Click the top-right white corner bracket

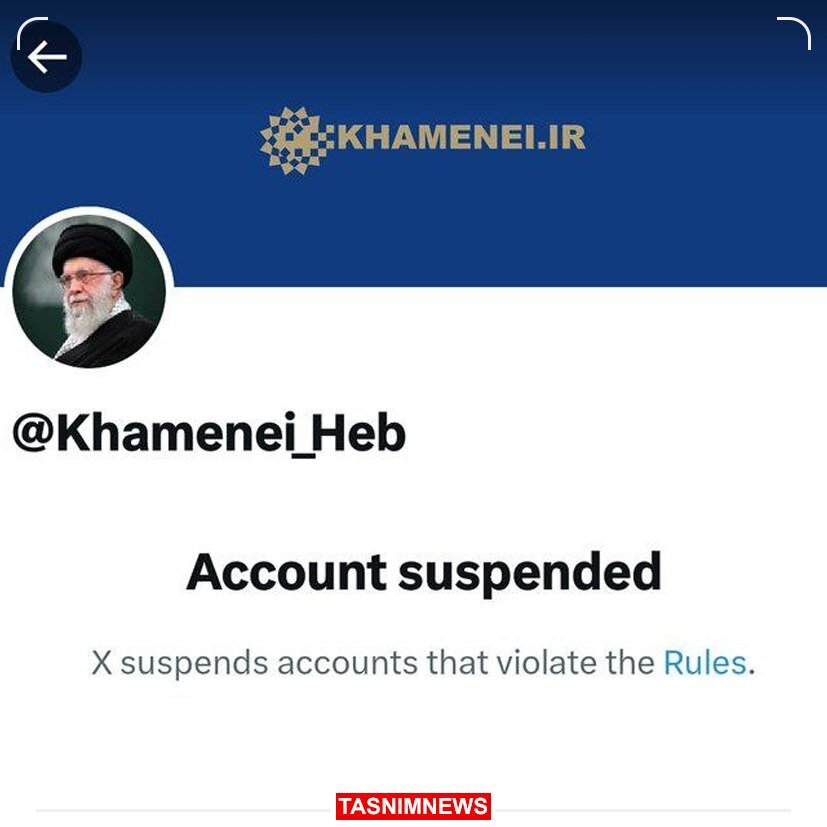(794, 33)
